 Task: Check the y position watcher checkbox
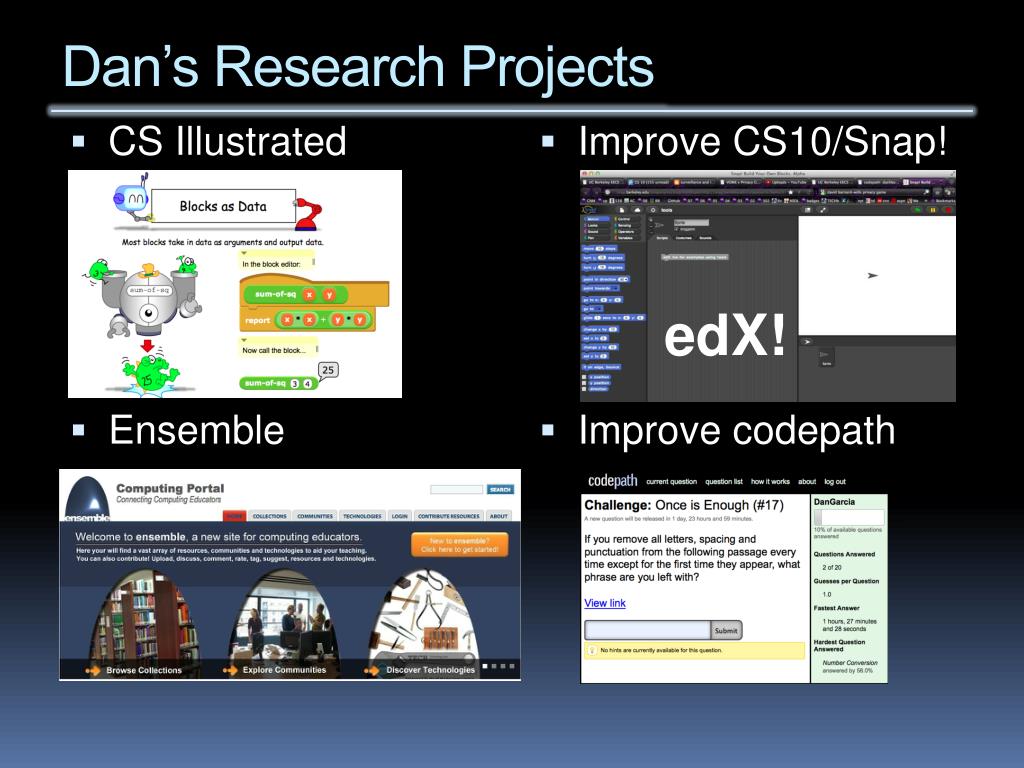584,383
